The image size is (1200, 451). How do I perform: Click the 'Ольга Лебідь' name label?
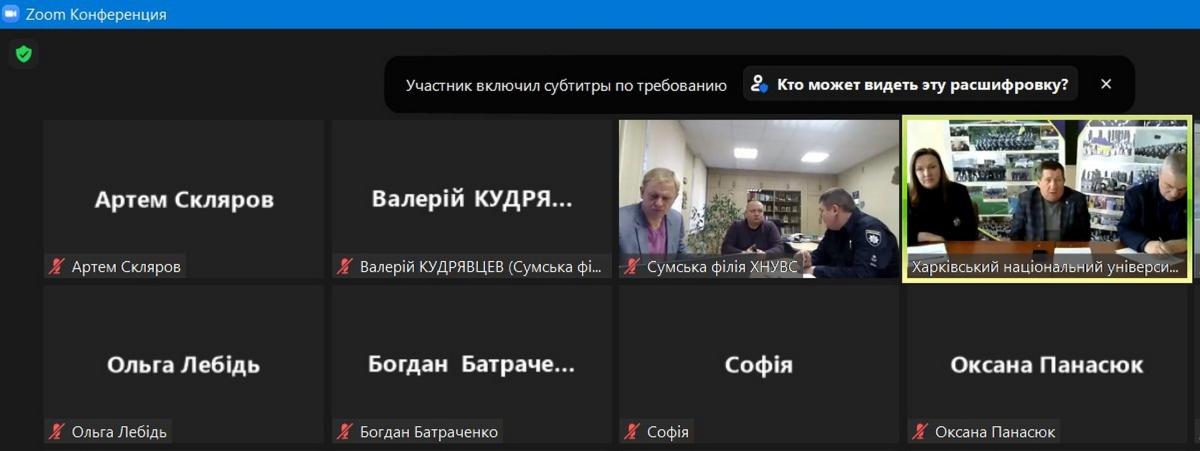click(x=119, y=432)
